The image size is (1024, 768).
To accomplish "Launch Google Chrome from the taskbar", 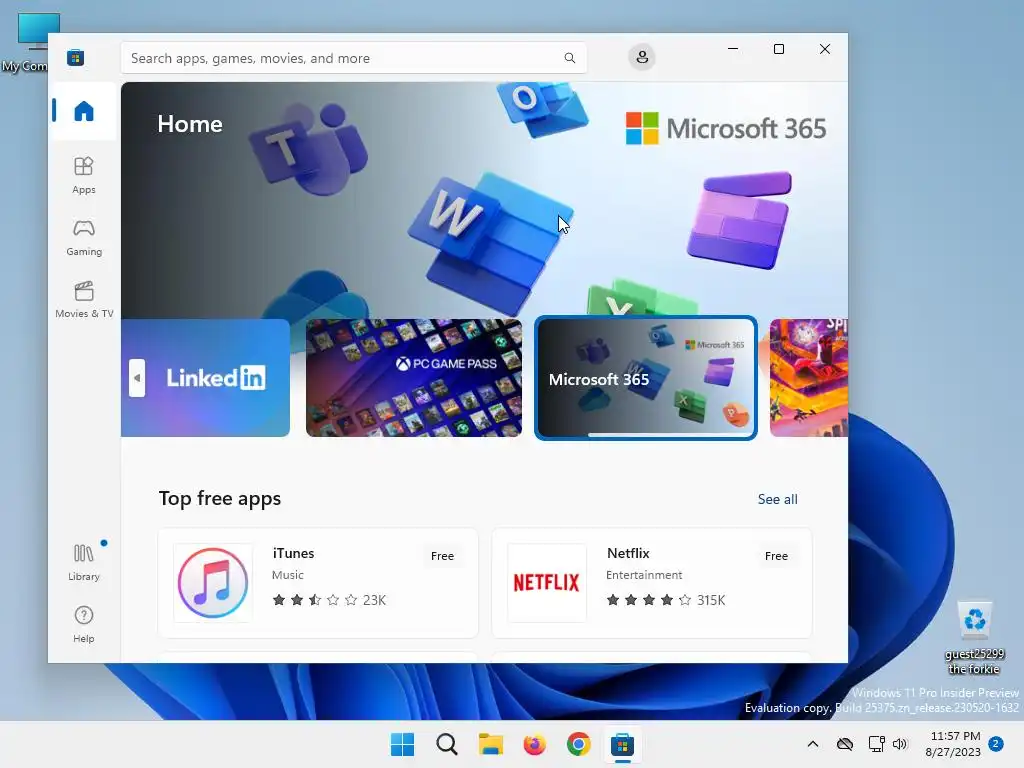I will pos(579,744).
